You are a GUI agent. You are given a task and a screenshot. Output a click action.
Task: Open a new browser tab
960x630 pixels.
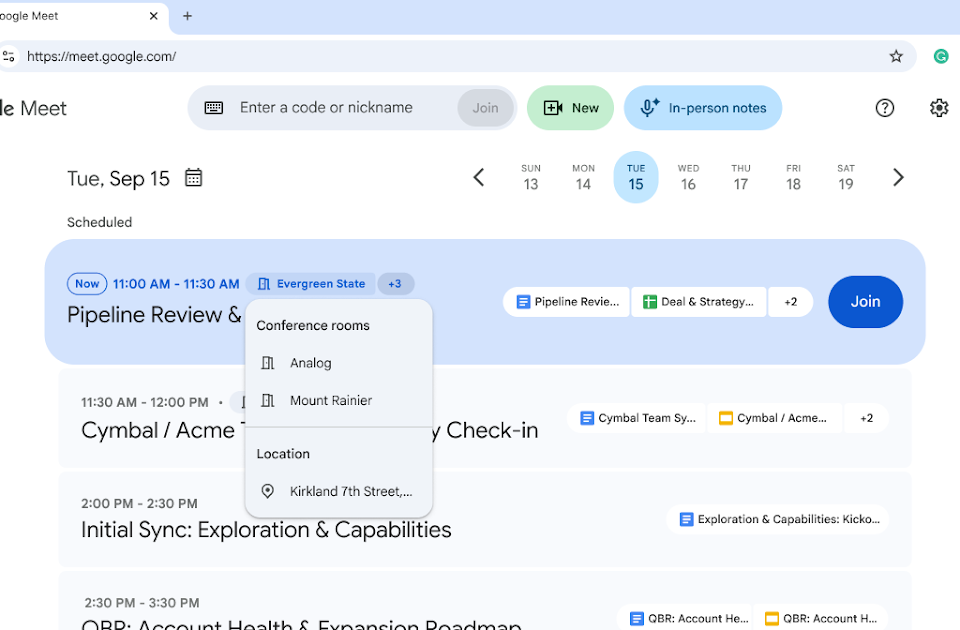187,16
